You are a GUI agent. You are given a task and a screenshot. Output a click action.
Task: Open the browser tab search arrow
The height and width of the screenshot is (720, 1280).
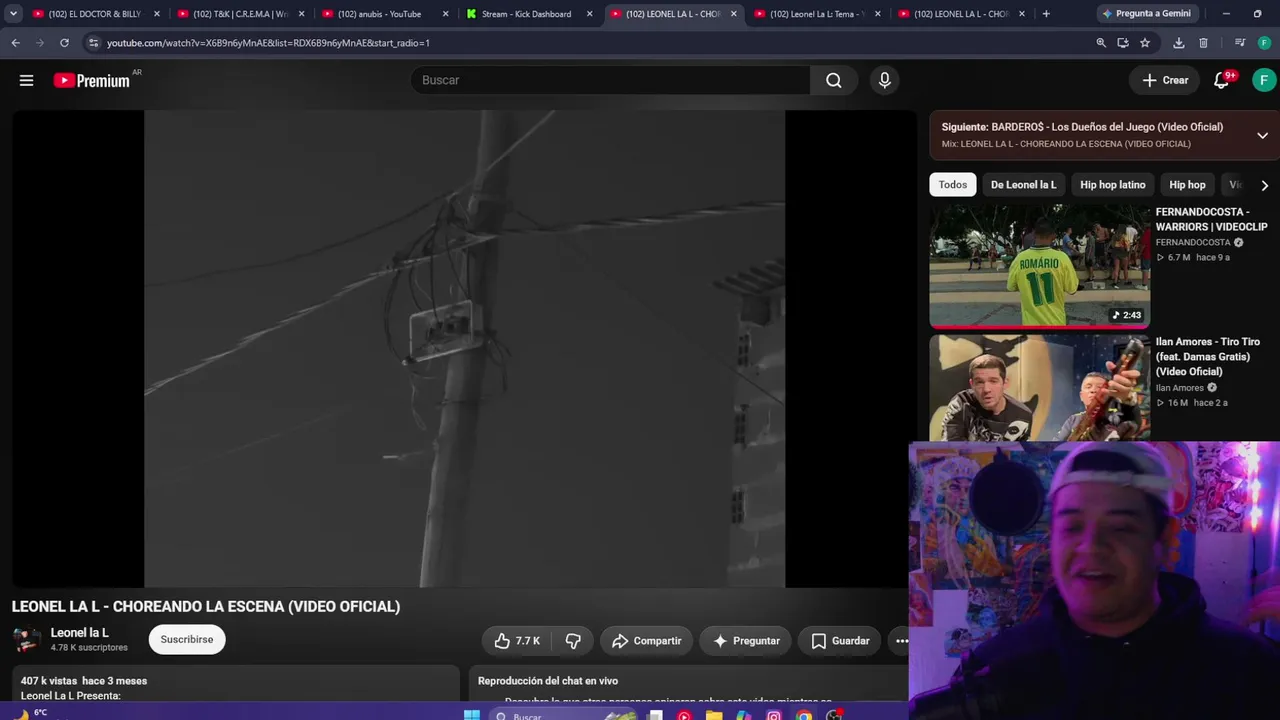tap(13, 14)
